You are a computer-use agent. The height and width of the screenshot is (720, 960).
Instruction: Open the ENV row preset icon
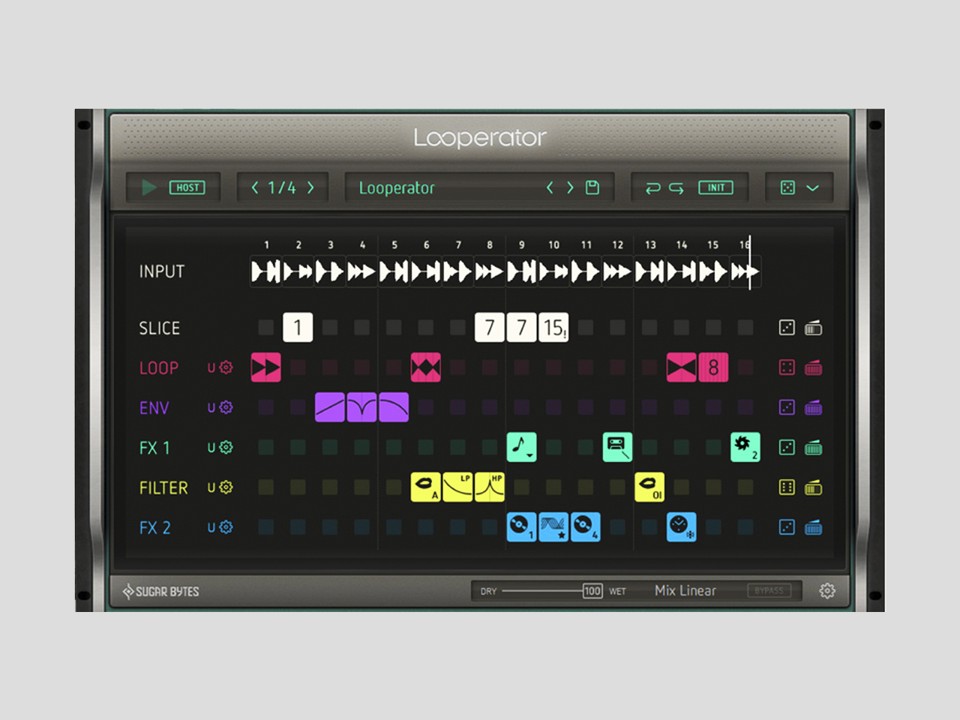point(813,408)
